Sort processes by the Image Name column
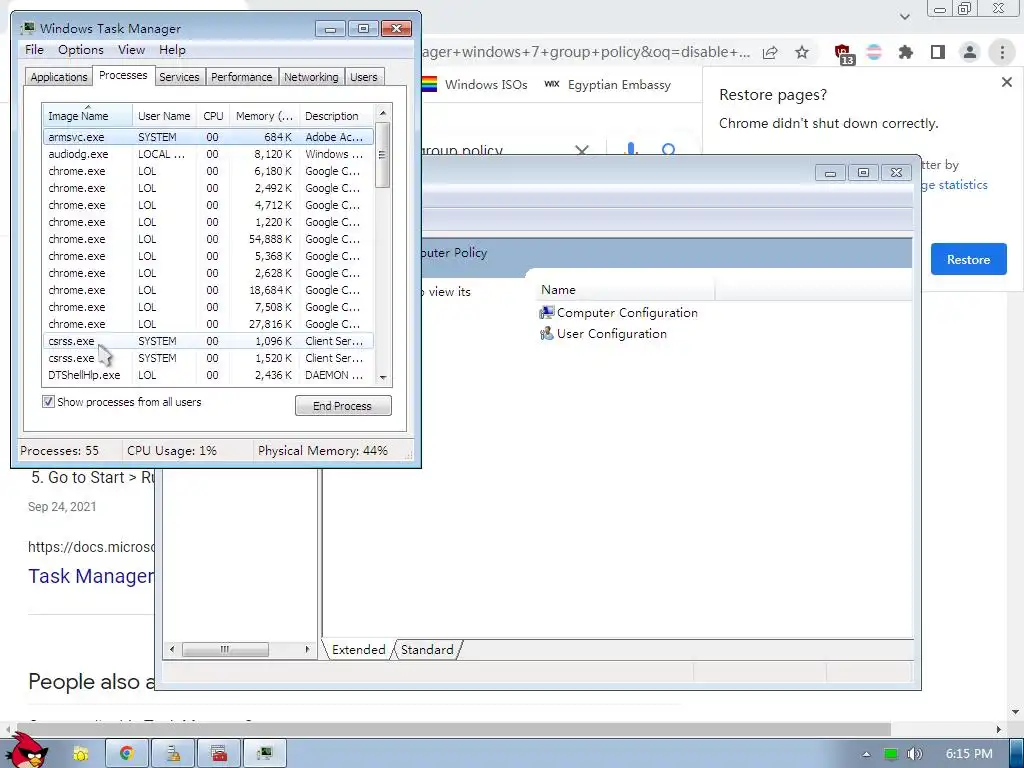 pyautogui.click(x=88, y=116)
